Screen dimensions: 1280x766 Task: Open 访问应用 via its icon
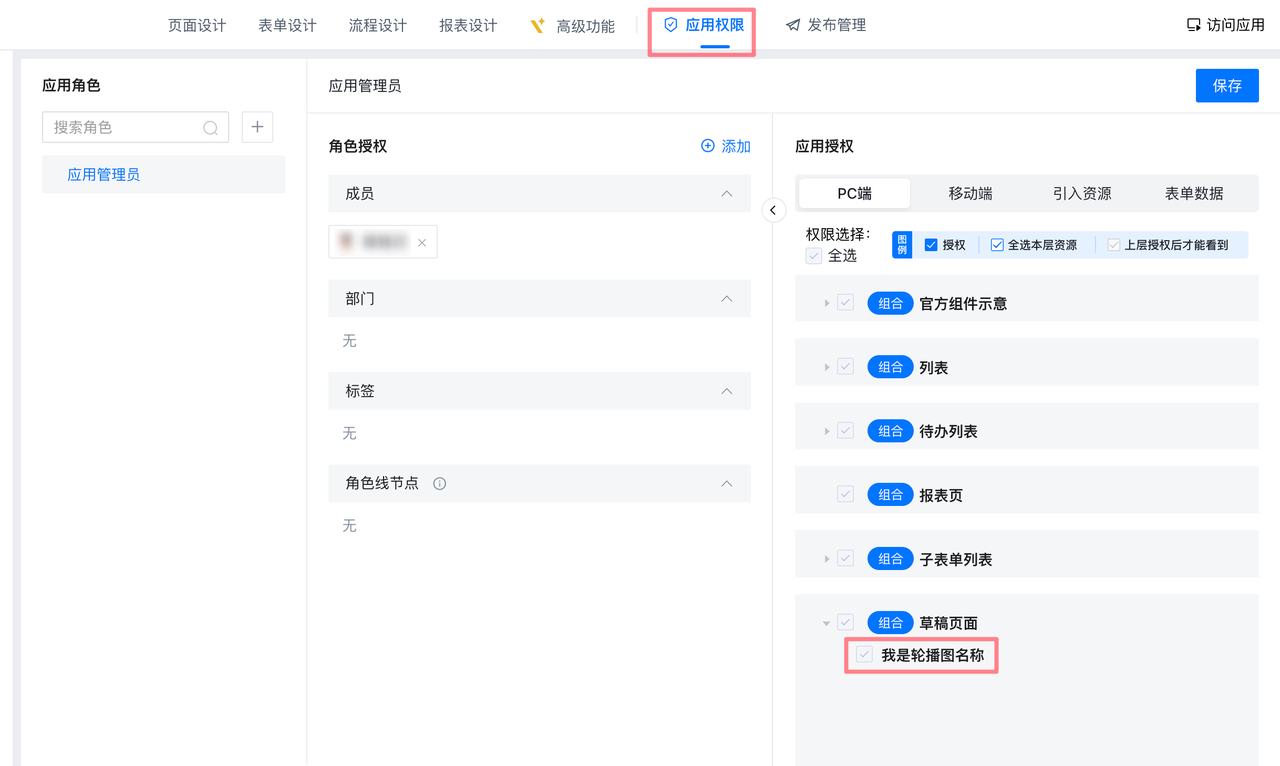pos(1193,25)
